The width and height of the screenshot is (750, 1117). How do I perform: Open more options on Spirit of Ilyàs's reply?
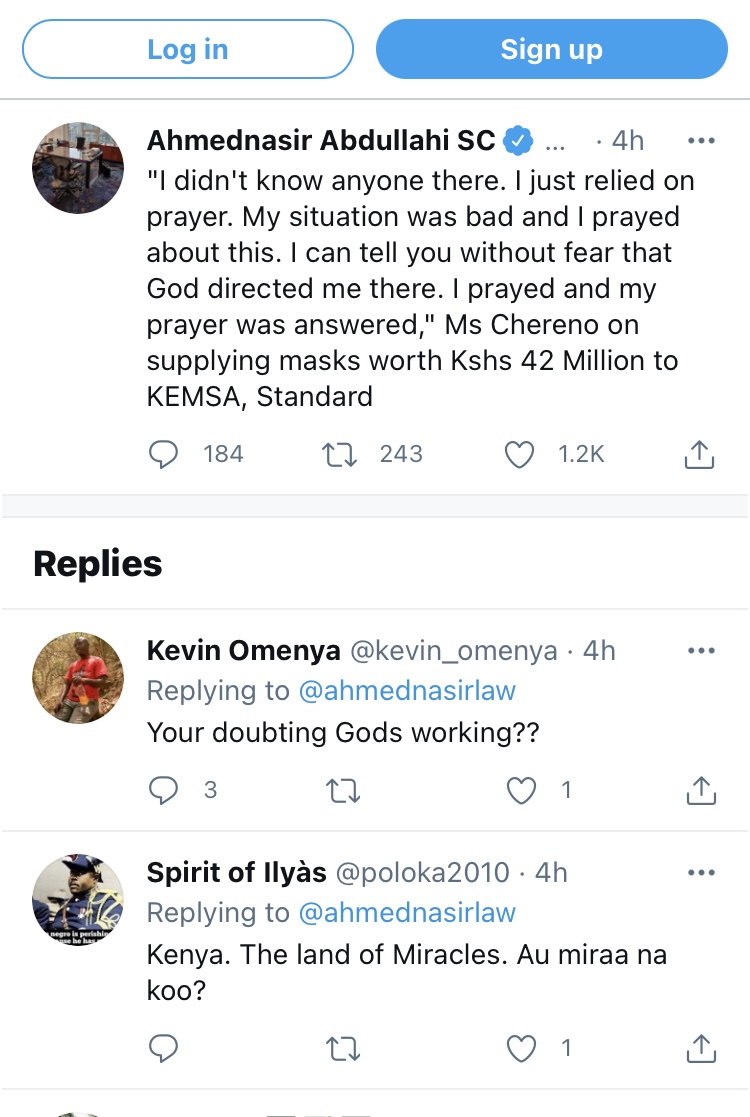point(701,873)
